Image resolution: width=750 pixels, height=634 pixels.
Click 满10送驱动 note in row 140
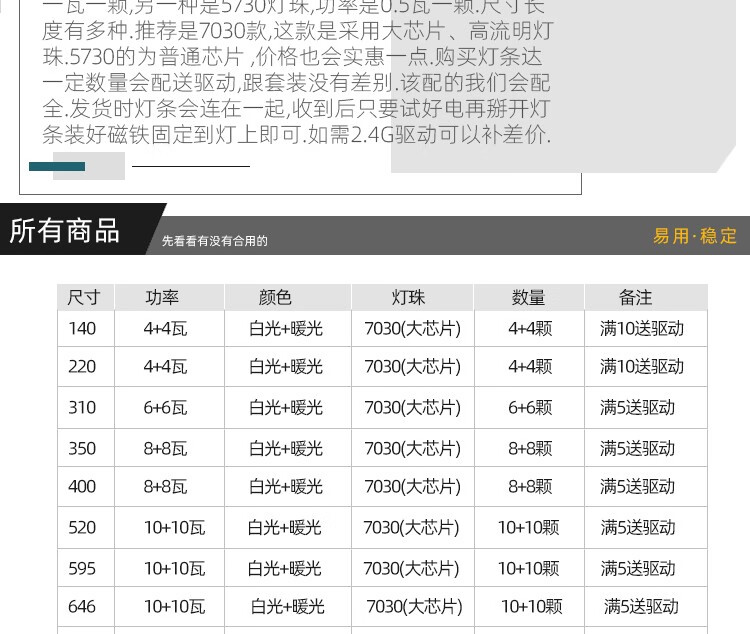point(642,329)
